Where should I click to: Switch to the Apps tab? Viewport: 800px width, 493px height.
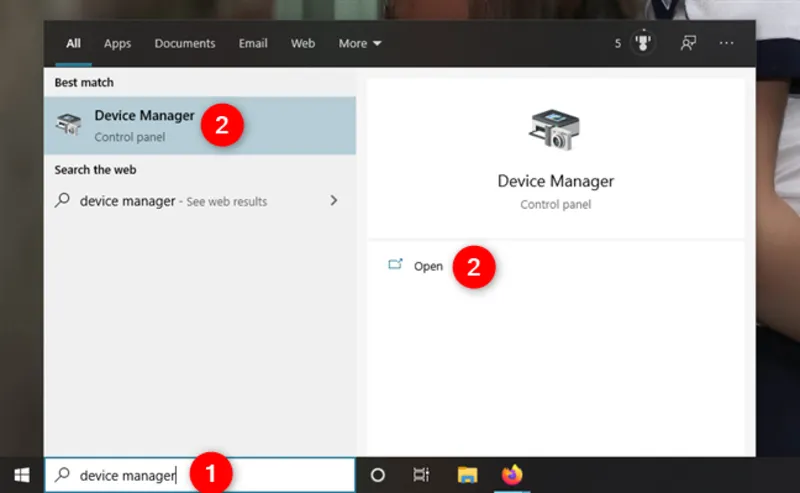point(117,43)
